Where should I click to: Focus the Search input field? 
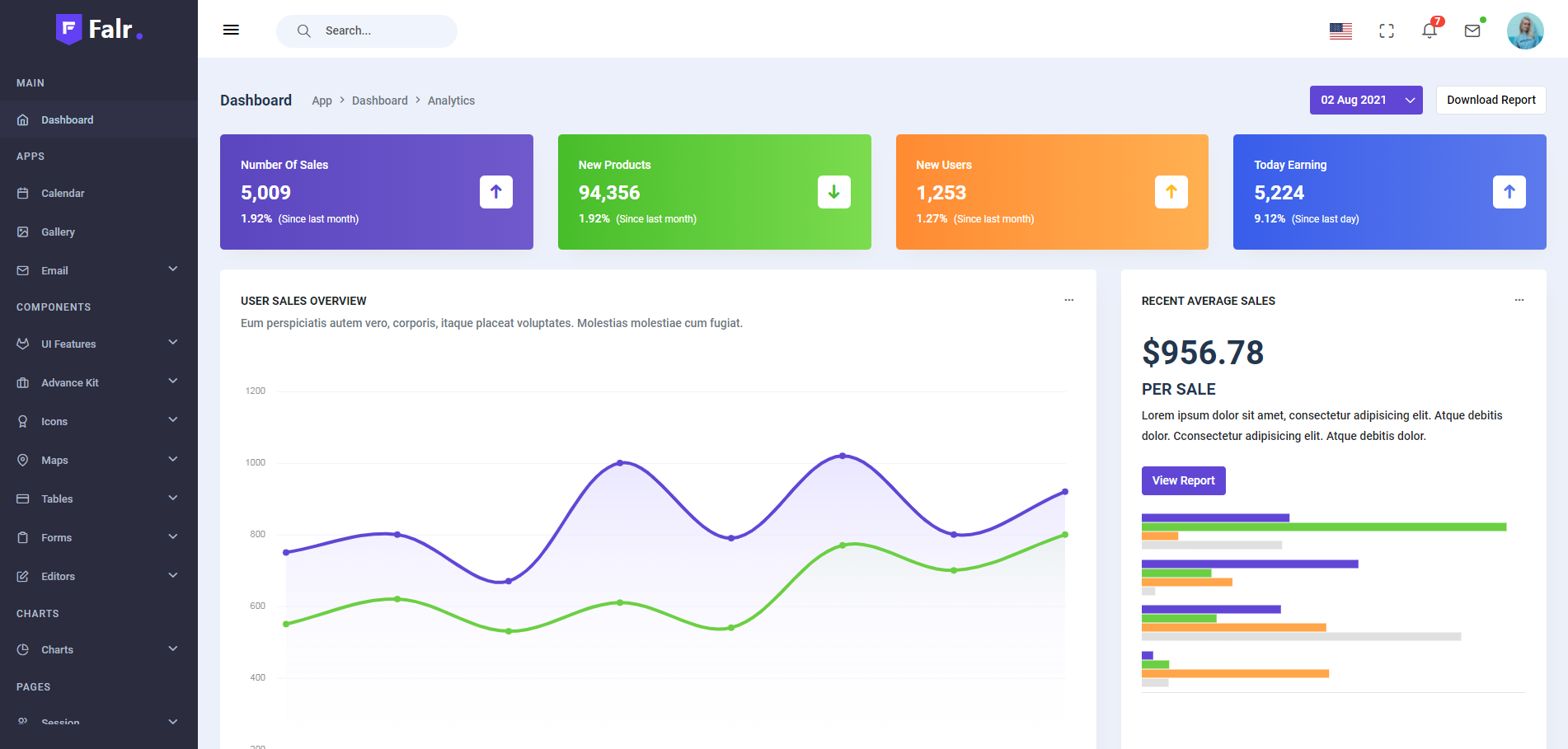pyautogui.click(x=379, y=30)
